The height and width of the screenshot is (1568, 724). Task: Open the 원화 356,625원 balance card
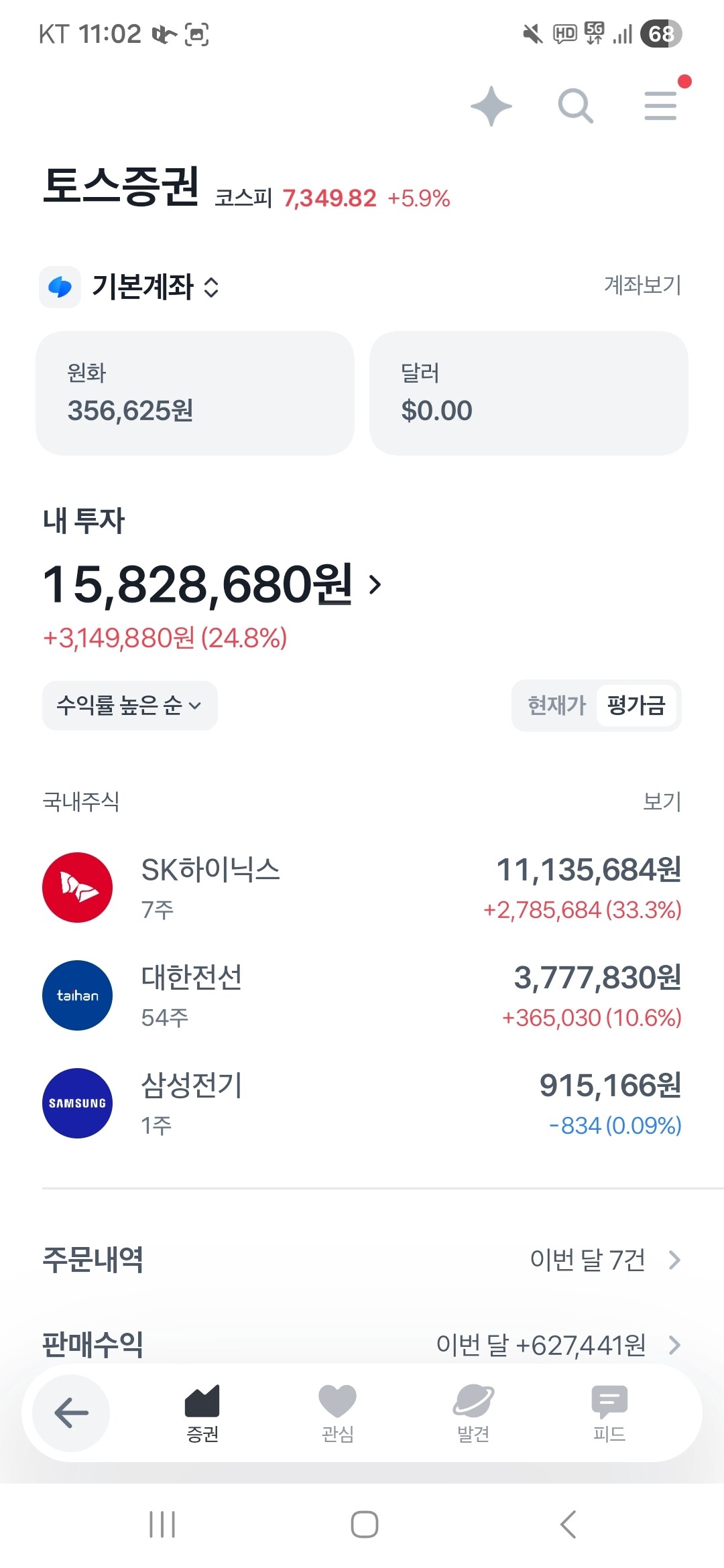[195, 393]
